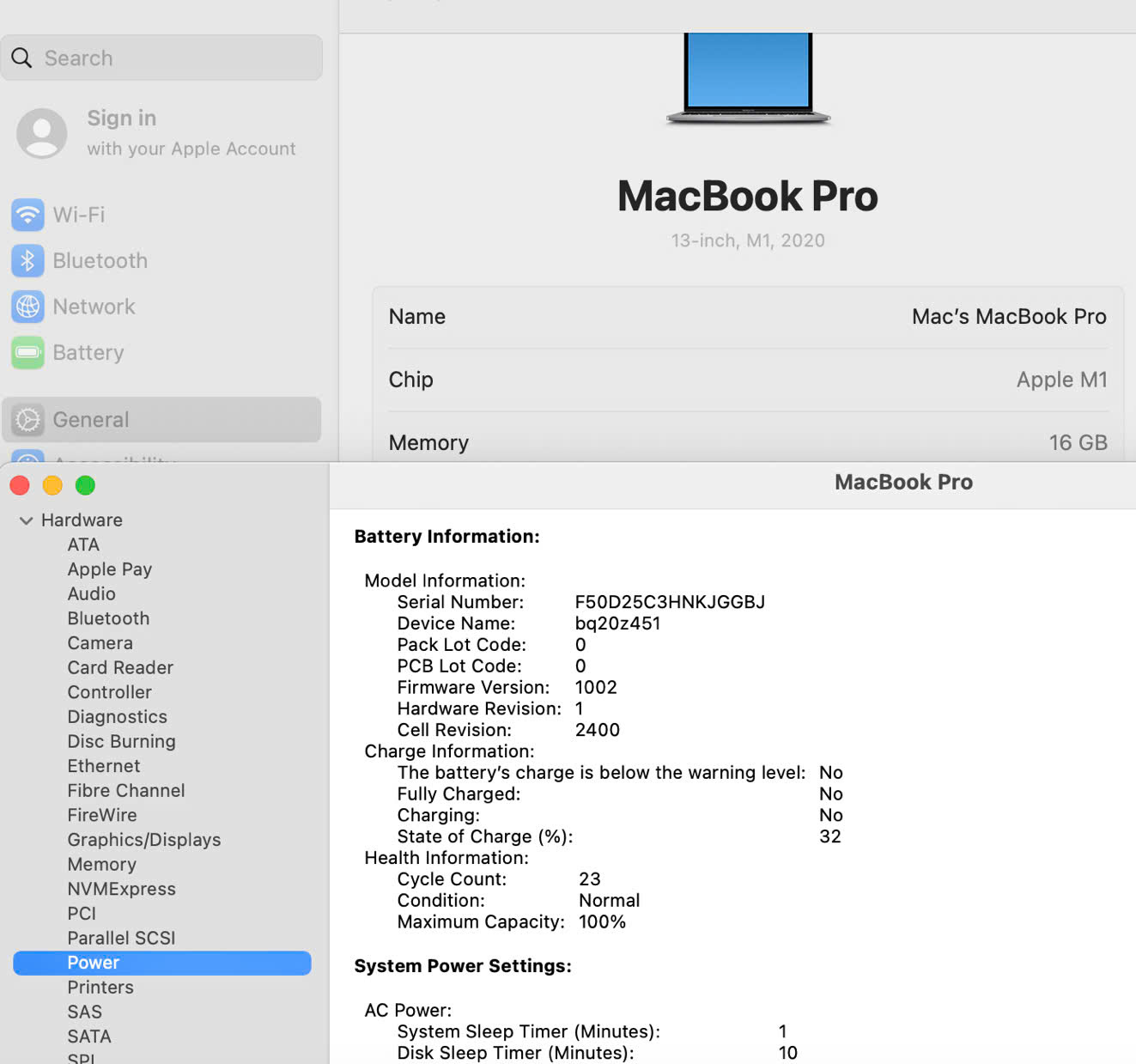This screenshot has width=1136, height=1064.
Task: Select Power in the Hardware list
Action: click(x=94, y=963)
